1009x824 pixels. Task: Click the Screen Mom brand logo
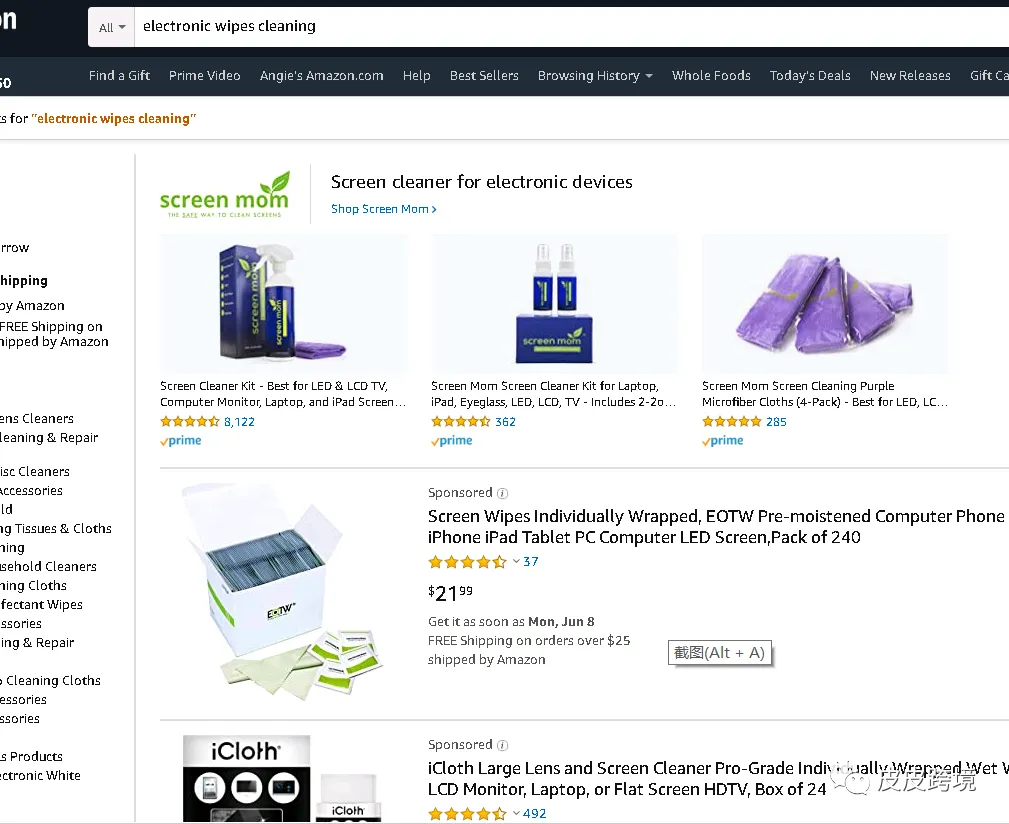225,194
